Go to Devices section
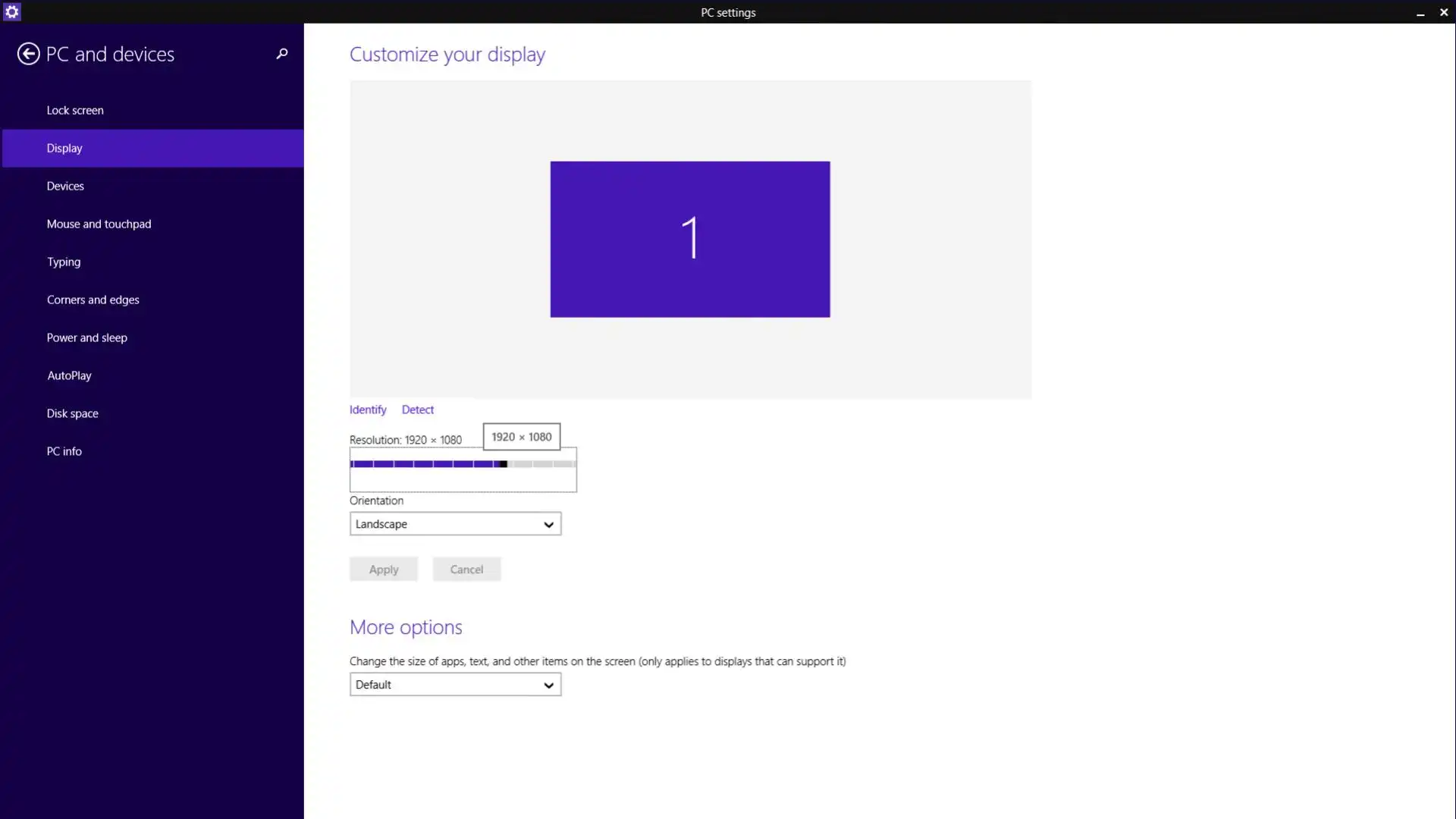 coord(65,186)
